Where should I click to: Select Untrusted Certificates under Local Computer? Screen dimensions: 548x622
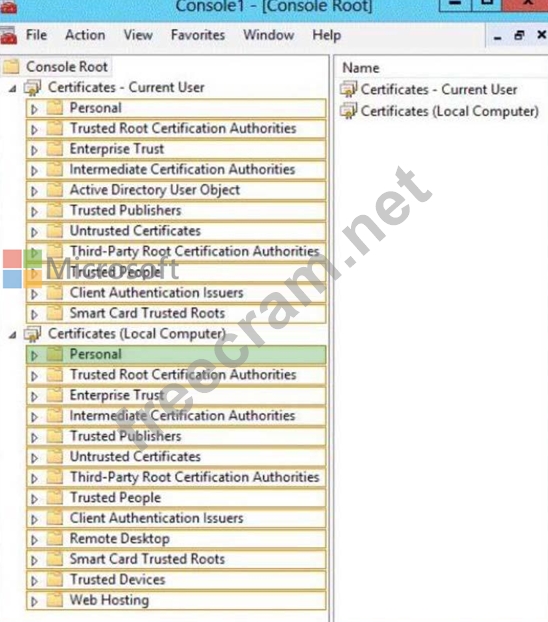[176, 457]
